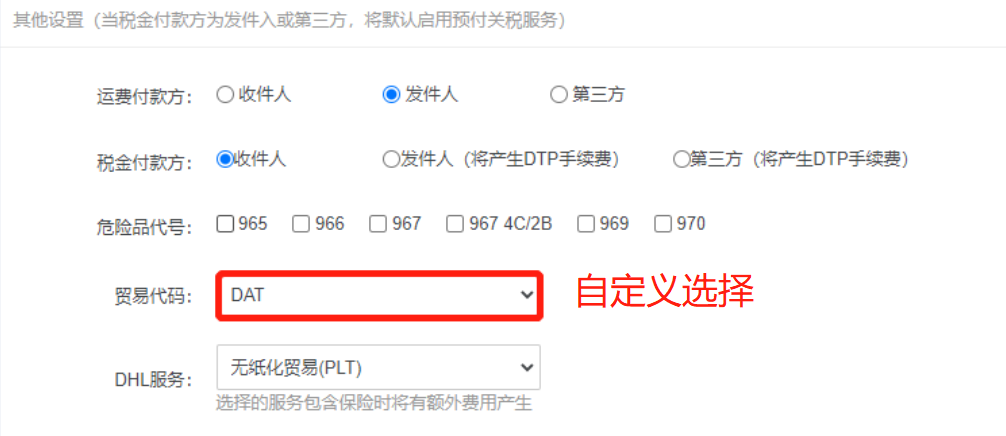Click the 运费付款方 field label
Screen dimensions: 1006x436
click(144, 97)
